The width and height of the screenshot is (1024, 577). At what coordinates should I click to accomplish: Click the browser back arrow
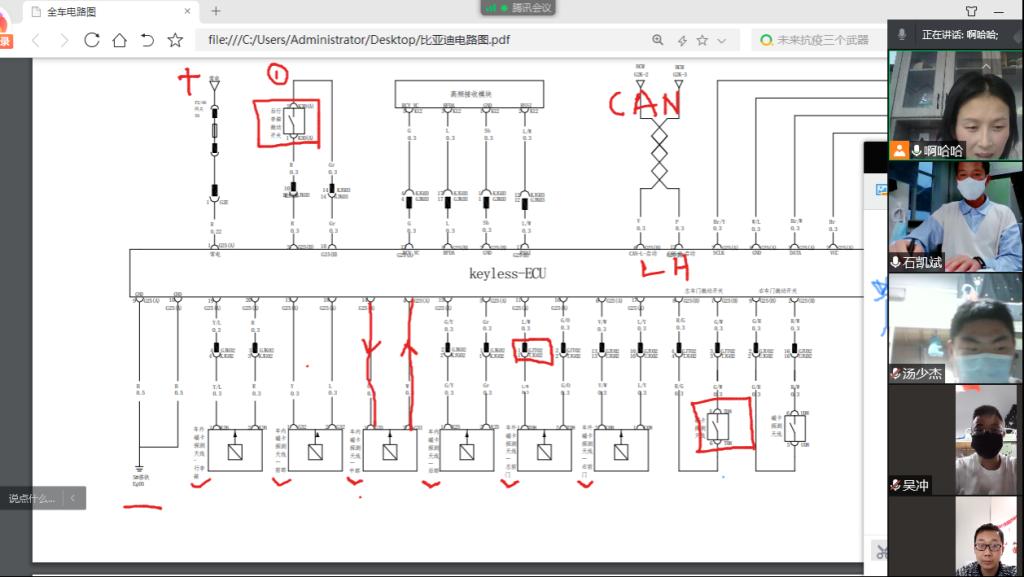pyautogui.click(x=36, y=40)
